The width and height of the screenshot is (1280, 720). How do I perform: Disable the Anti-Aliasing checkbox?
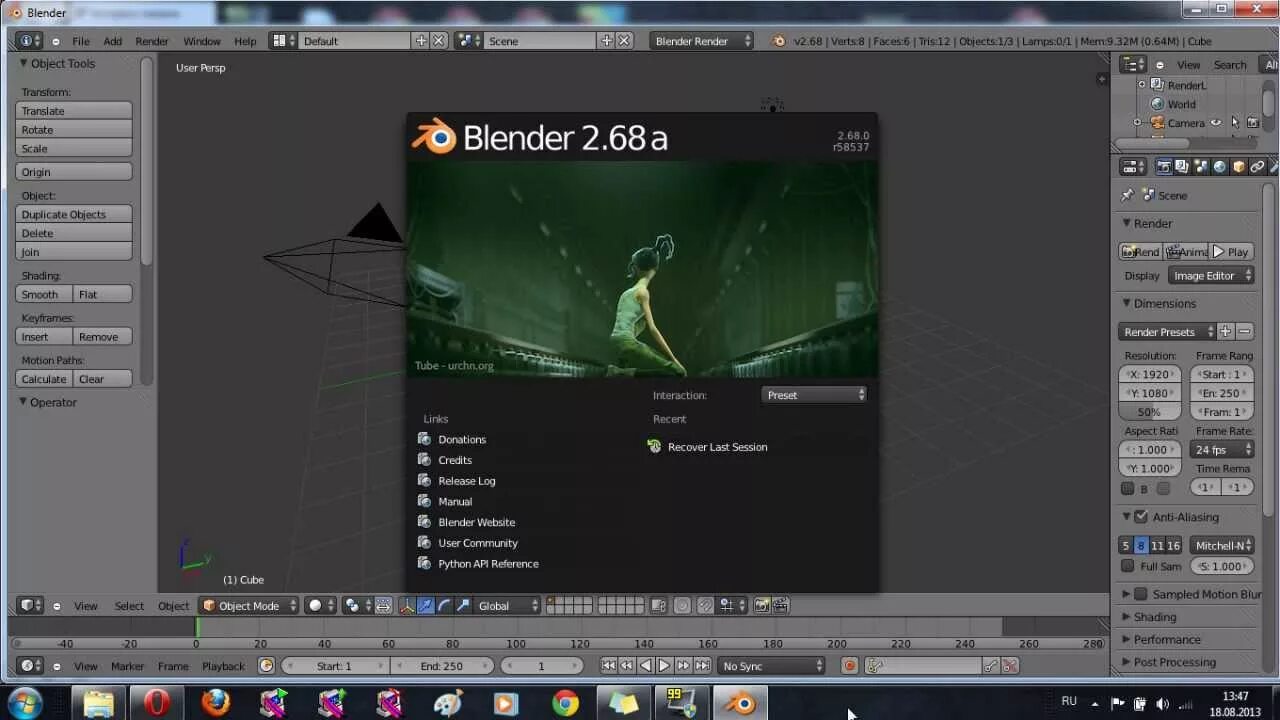pyautogui.click(x=1140, y=517)
